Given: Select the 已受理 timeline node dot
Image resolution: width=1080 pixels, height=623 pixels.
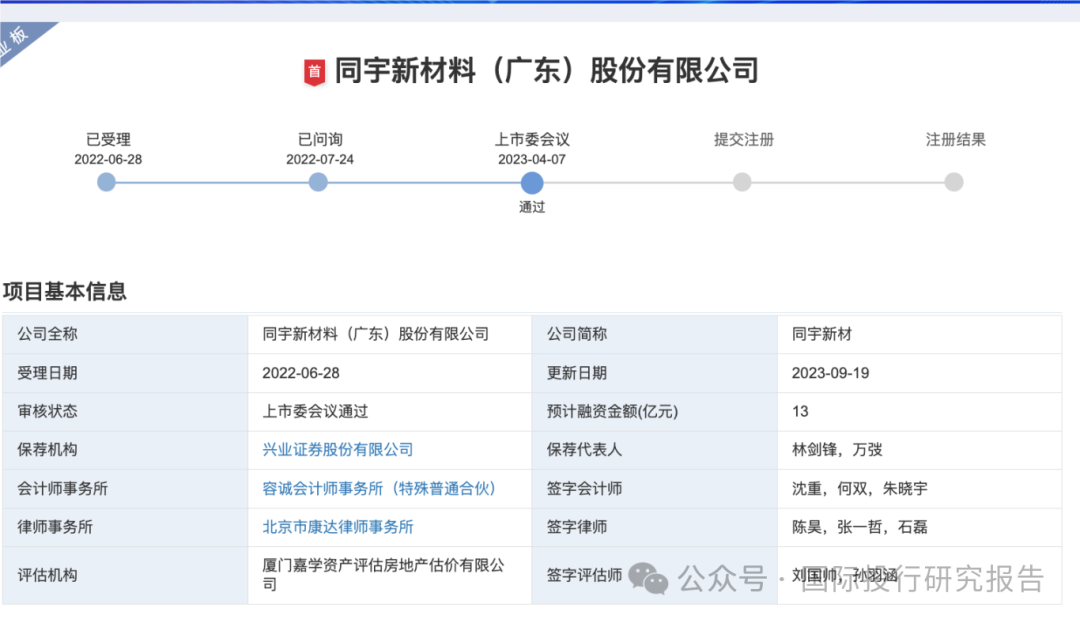Looking at the screenshot, I should pos(106,182).
